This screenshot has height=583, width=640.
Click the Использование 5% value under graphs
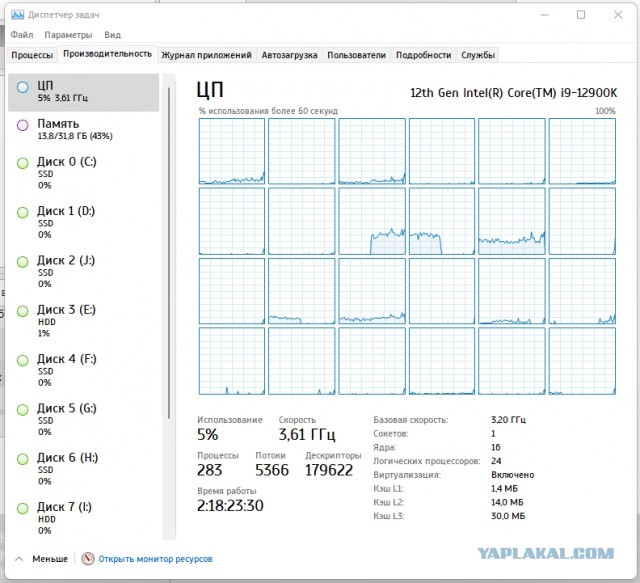[x=207, y=434]
